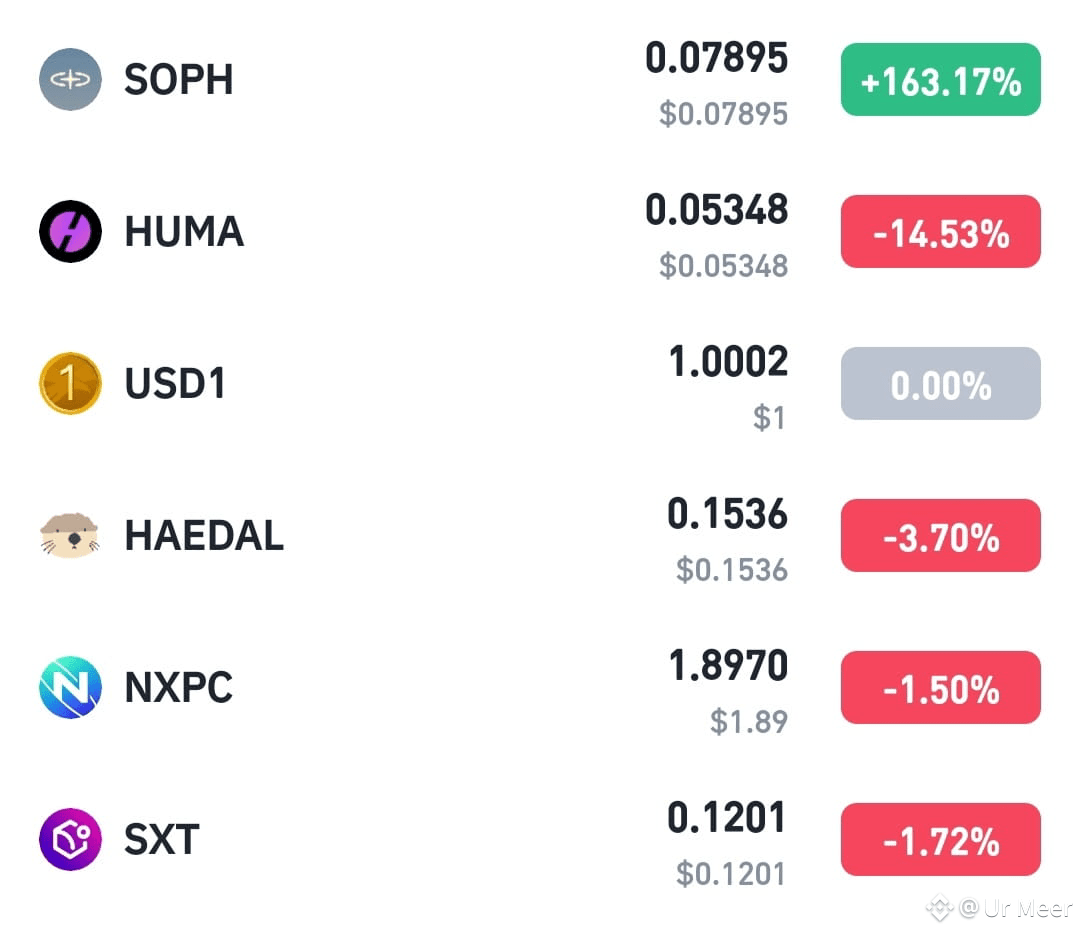Click the NXPC -1.50% change badge

click(940, 687)
